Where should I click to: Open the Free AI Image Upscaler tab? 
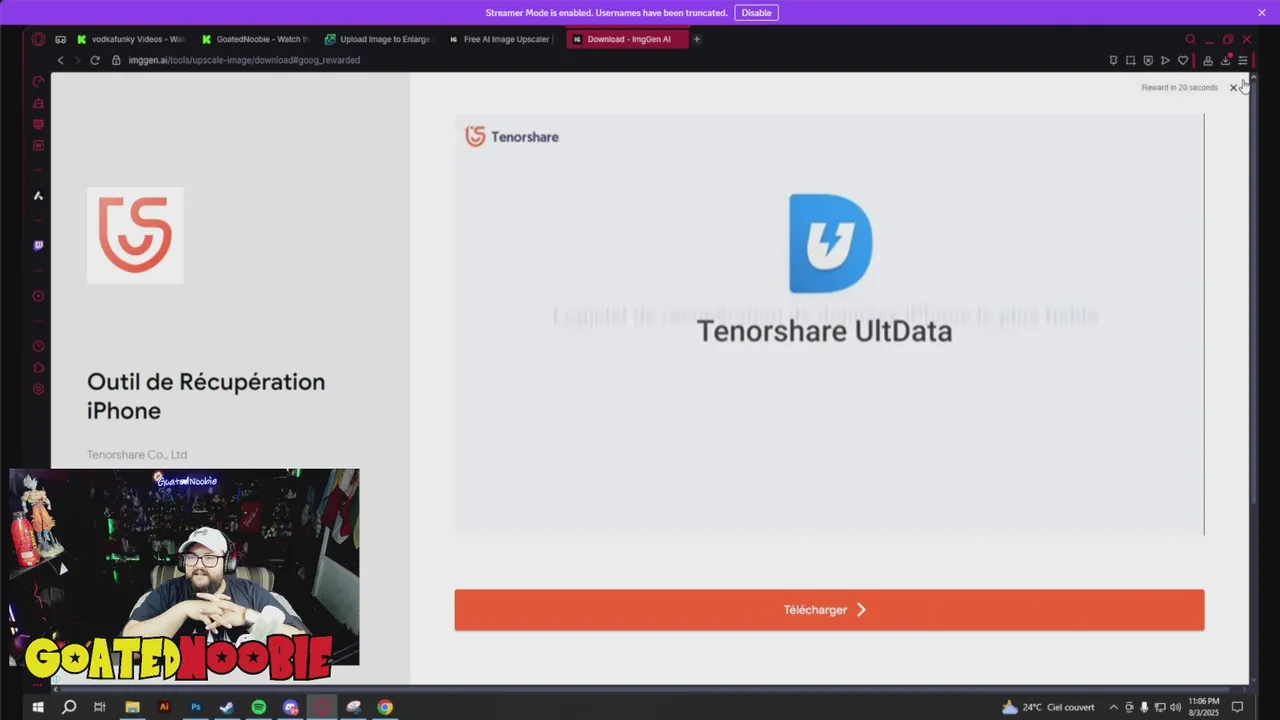click(500, 39)
